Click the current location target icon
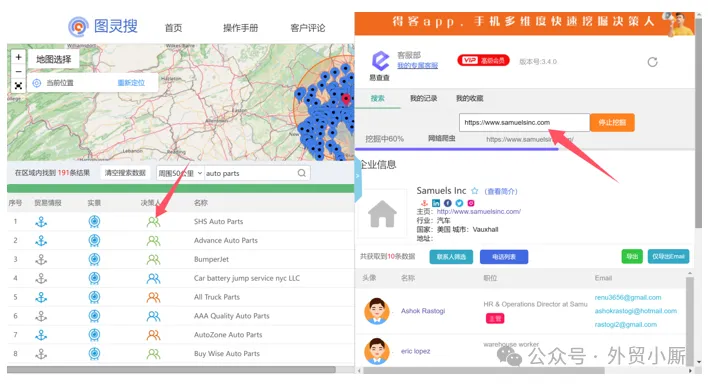The width and height of the screenshot is (708, 384). tap(37, 83)
